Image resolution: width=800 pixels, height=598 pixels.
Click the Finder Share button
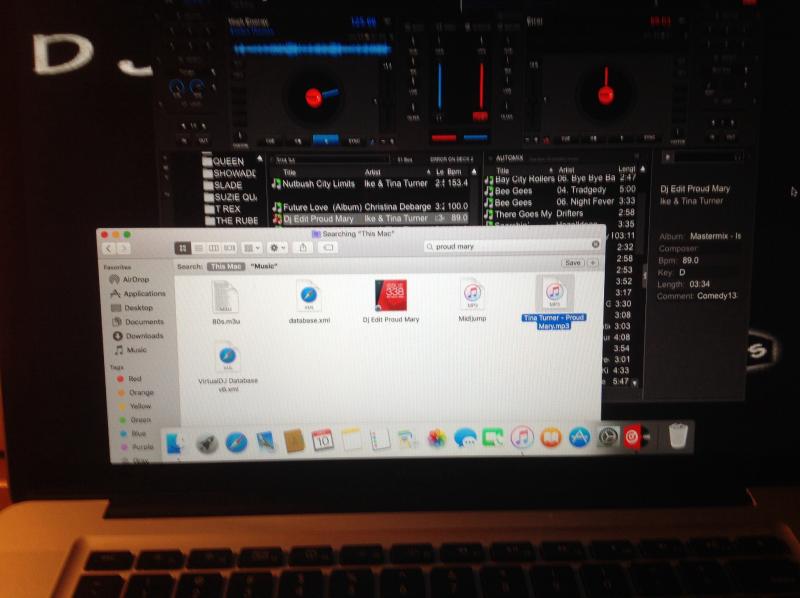click(x=303, y=247)
